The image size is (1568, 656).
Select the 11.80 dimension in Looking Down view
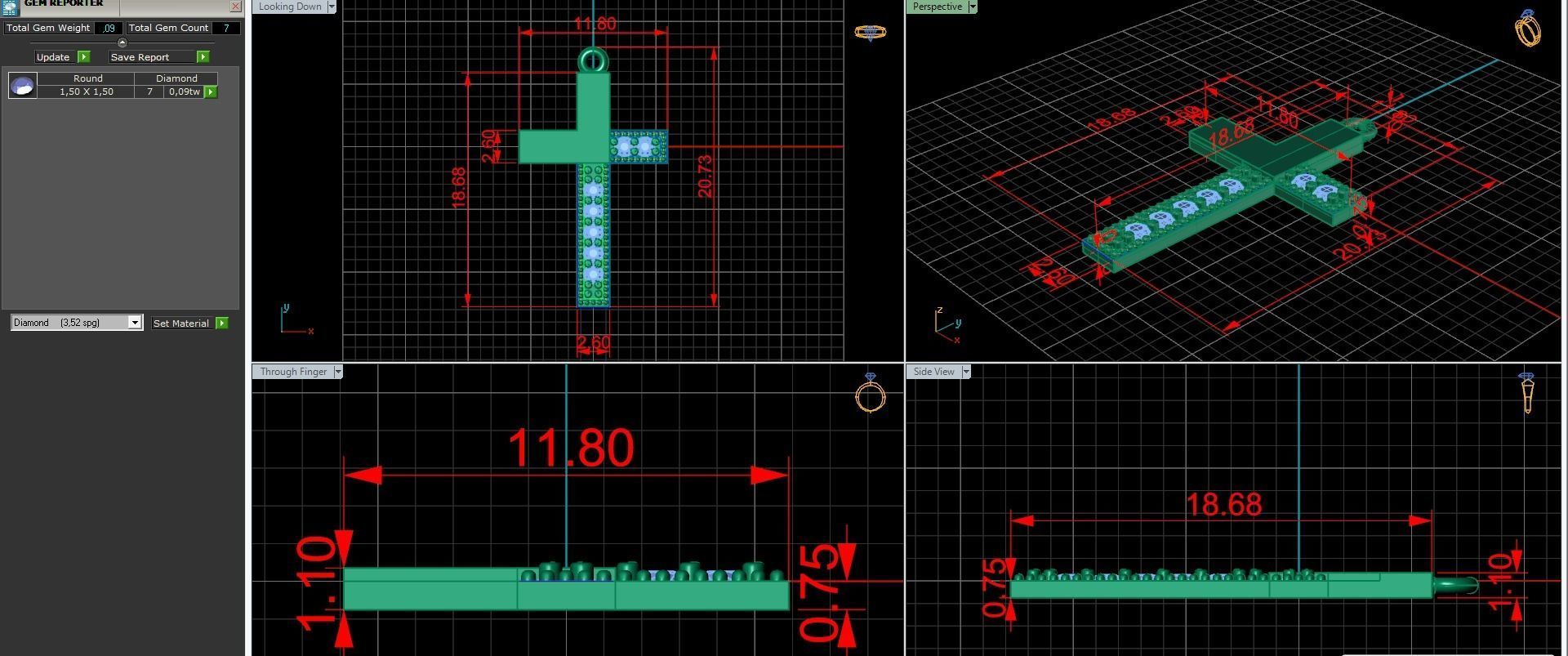[595, 24]
